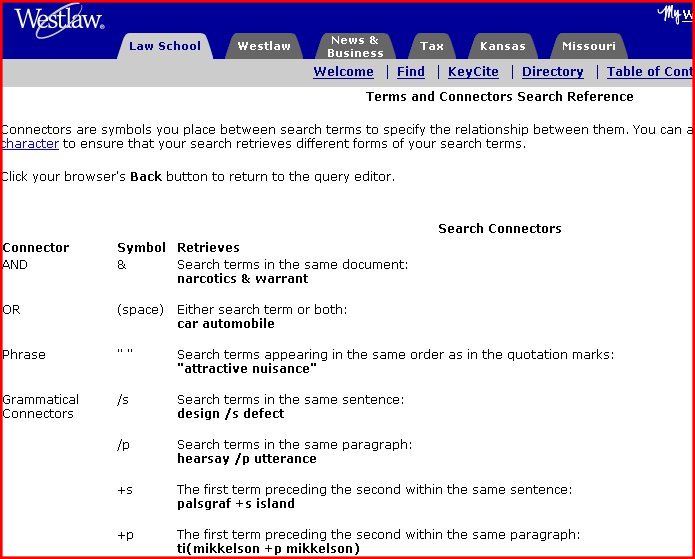The width and height of the screenshot is (695, 559).
Task: Click the 'Retrieves' column header
Action: tap(208, 247)
